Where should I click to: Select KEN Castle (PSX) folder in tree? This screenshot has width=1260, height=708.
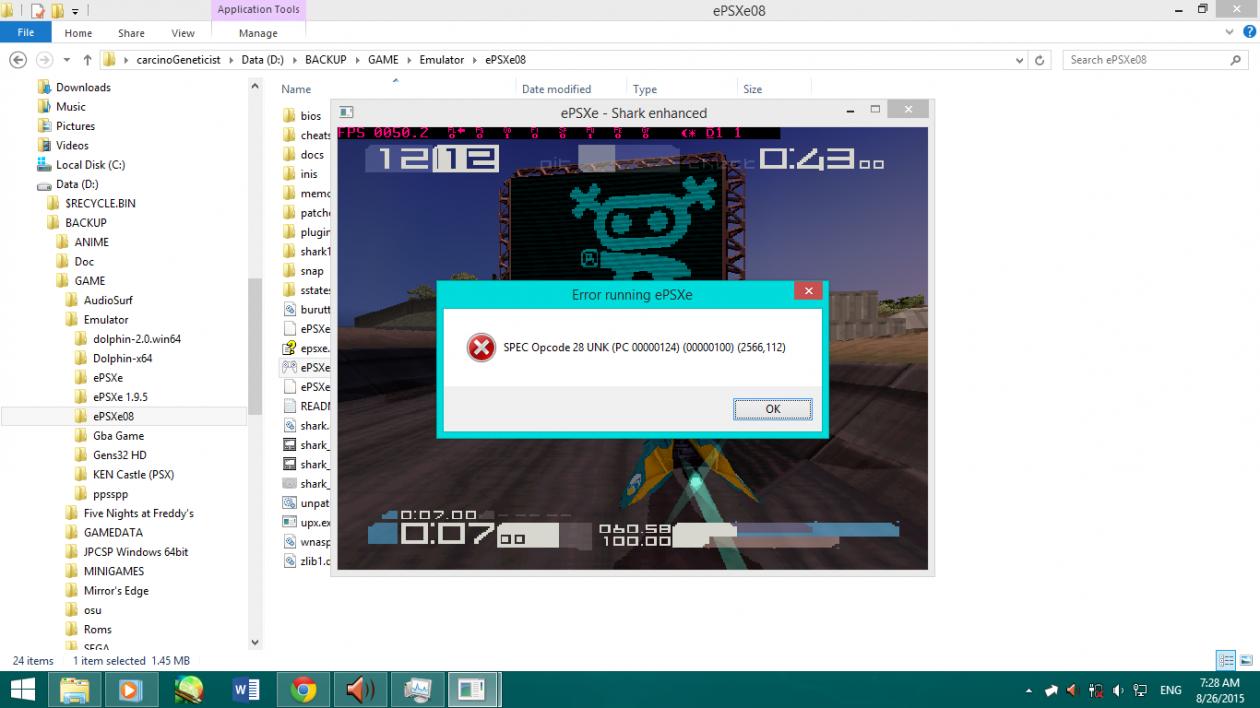pyautogui.click(x=133, y=475)
